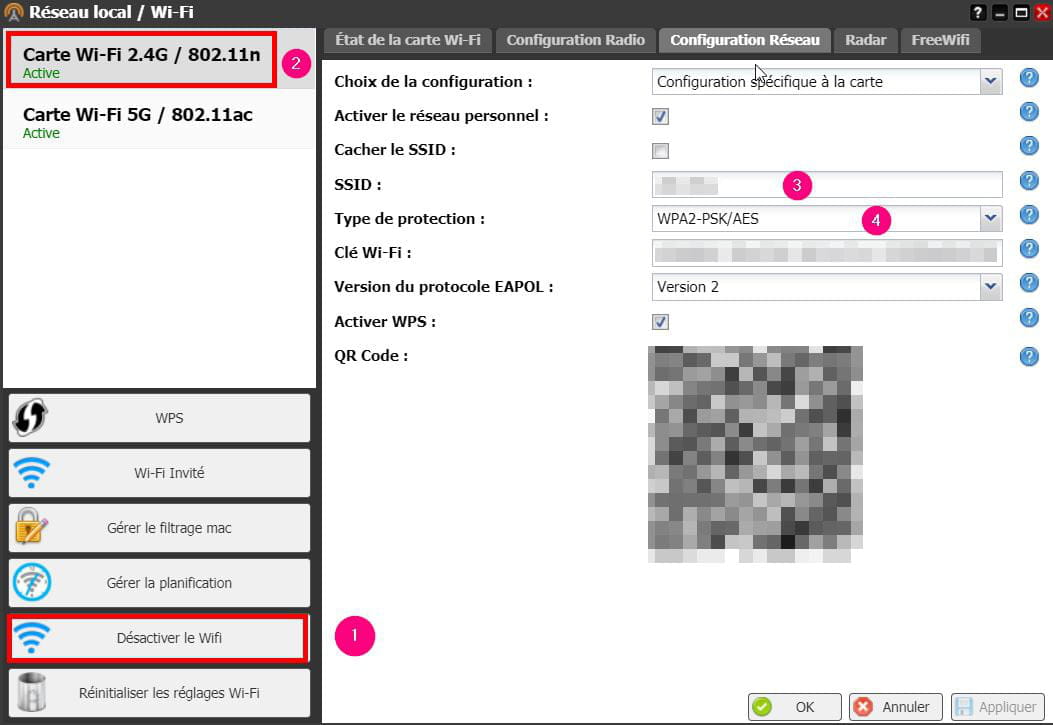The image size is (1053, 725).
Task: Cancel changes with Annuler button
Action: (x=896, y=707)
